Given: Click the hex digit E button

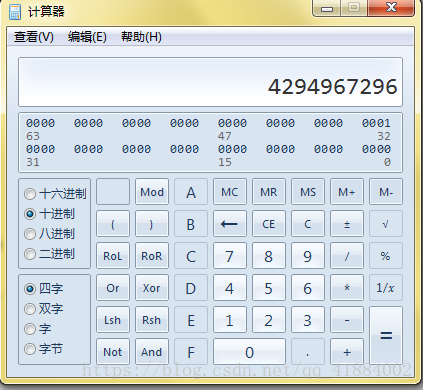Looking at the screenshot, I should pyautogui.click(x=191, y=320).
